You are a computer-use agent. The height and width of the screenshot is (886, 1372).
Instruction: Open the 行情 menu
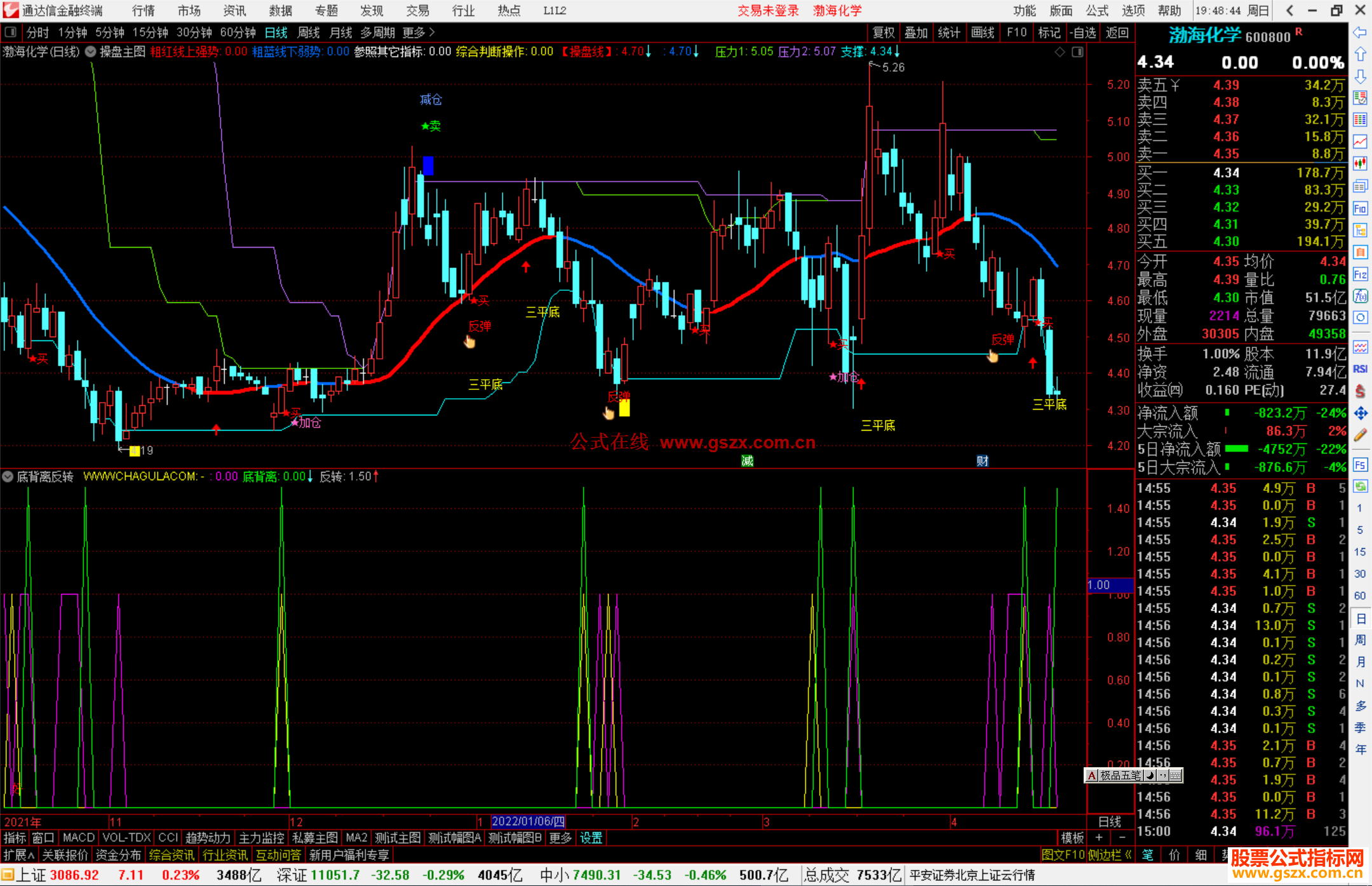click(x=144, y=11)
